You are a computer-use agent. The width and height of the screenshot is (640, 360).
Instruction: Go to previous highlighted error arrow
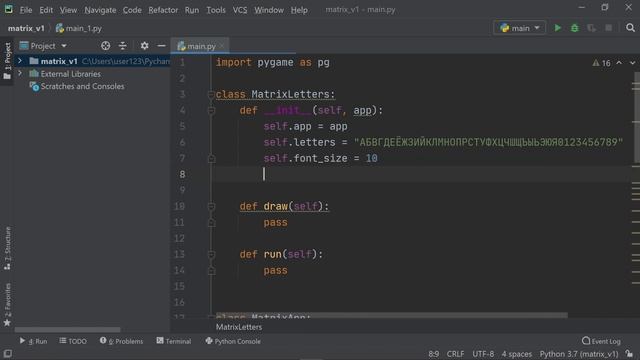coord(619,63)
